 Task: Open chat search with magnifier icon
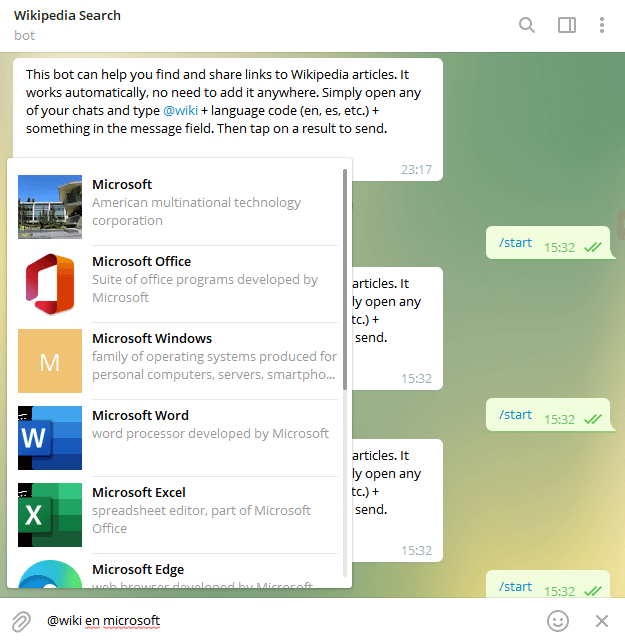[527, 25]
